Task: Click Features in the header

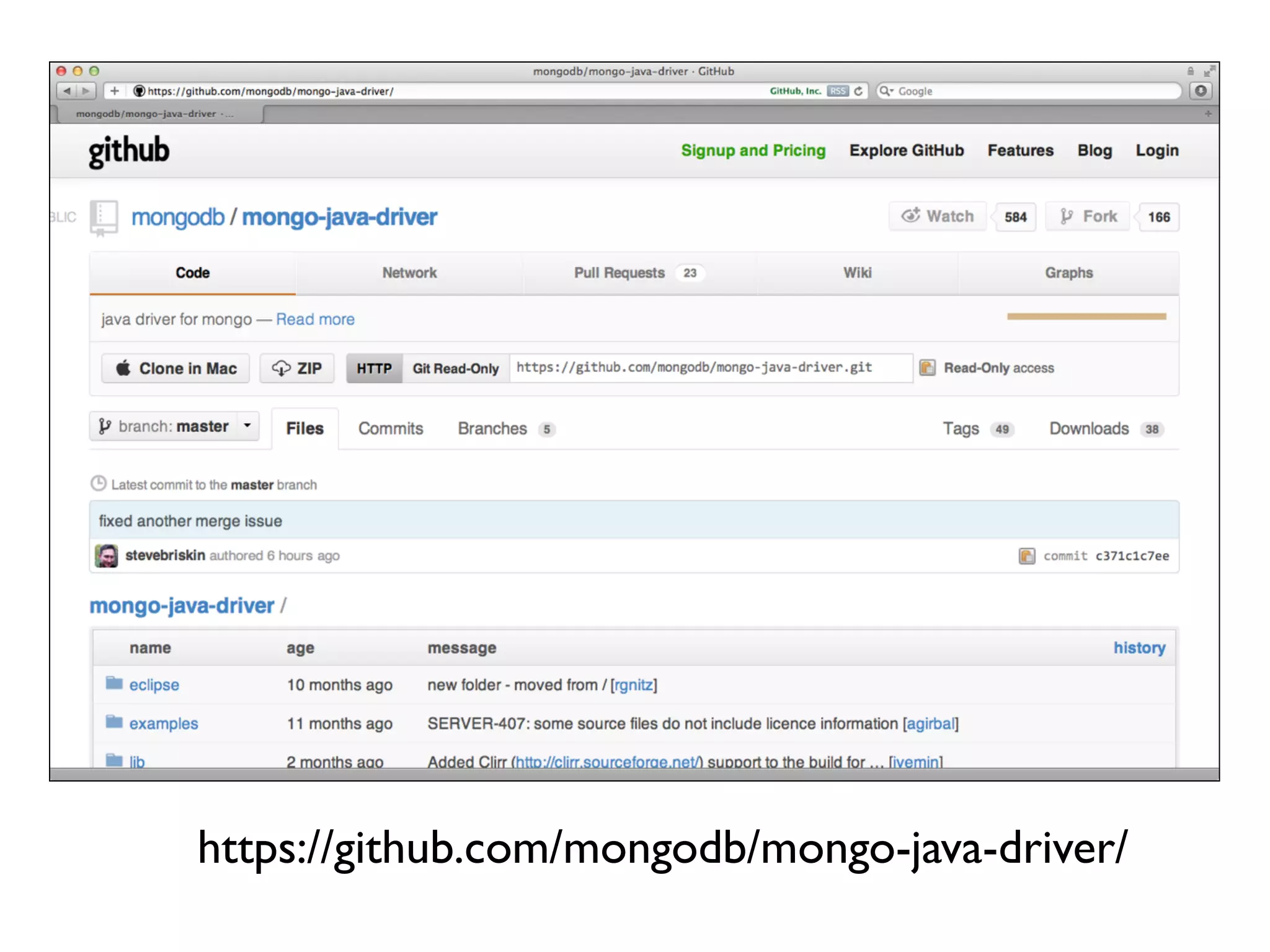Action: tap(1020, 151)
